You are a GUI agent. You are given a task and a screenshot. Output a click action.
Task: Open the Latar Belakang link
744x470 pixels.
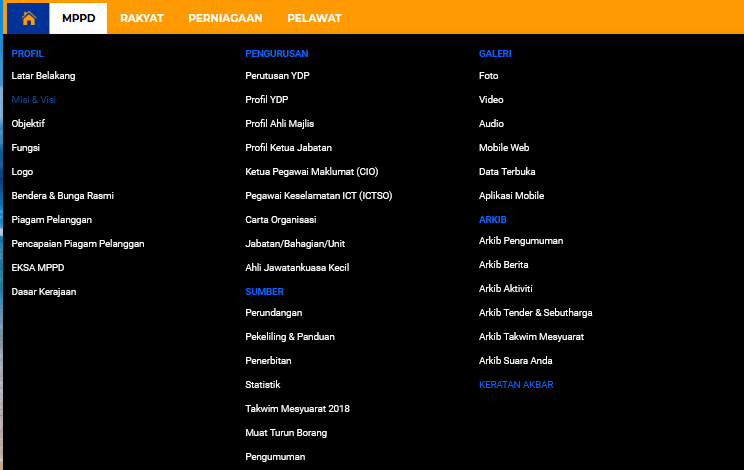(43, 76)
